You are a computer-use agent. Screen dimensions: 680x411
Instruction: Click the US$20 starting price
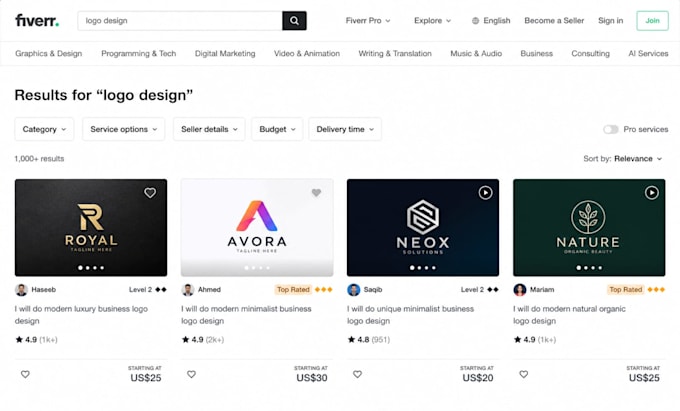[478, 378]
